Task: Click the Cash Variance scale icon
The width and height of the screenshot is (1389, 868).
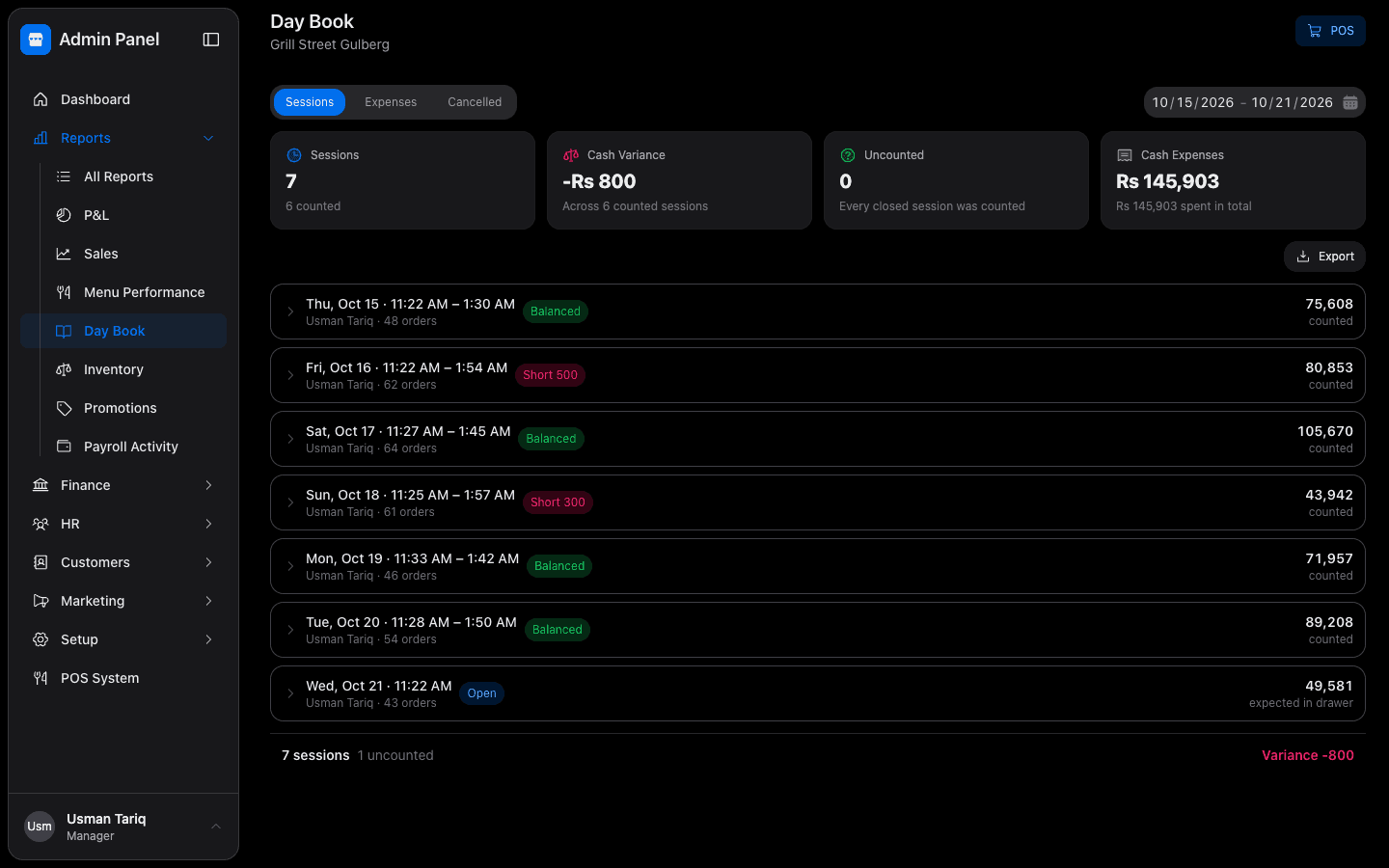Action: [571, 155]
